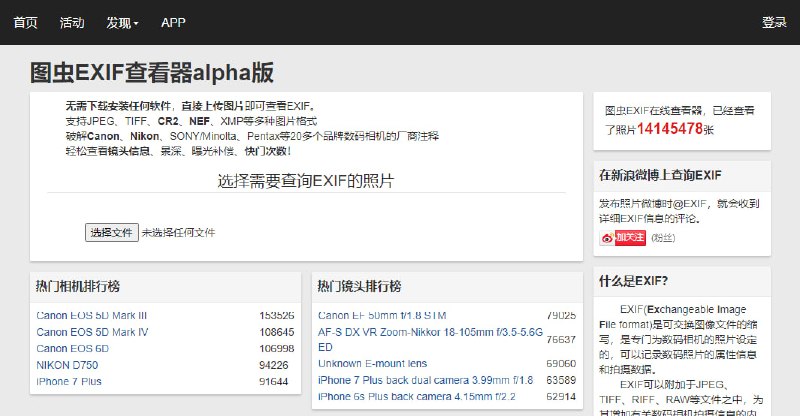Click the (粉丝) followers text
Viewport: 800px width, 416px height.
tap(663, 238)
